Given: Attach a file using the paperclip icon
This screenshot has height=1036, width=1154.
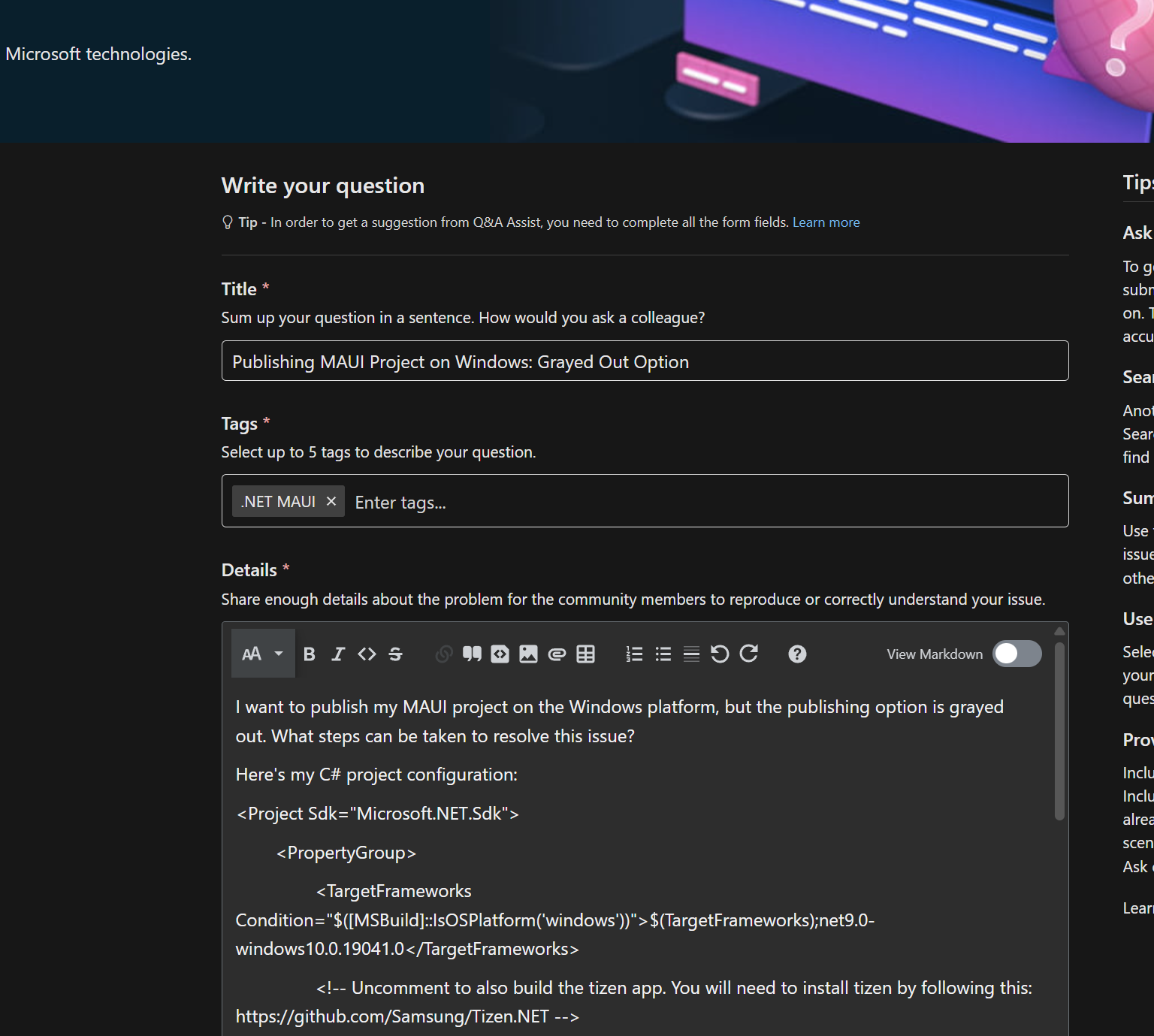Looking at the screenshot, I should (557, 654).
